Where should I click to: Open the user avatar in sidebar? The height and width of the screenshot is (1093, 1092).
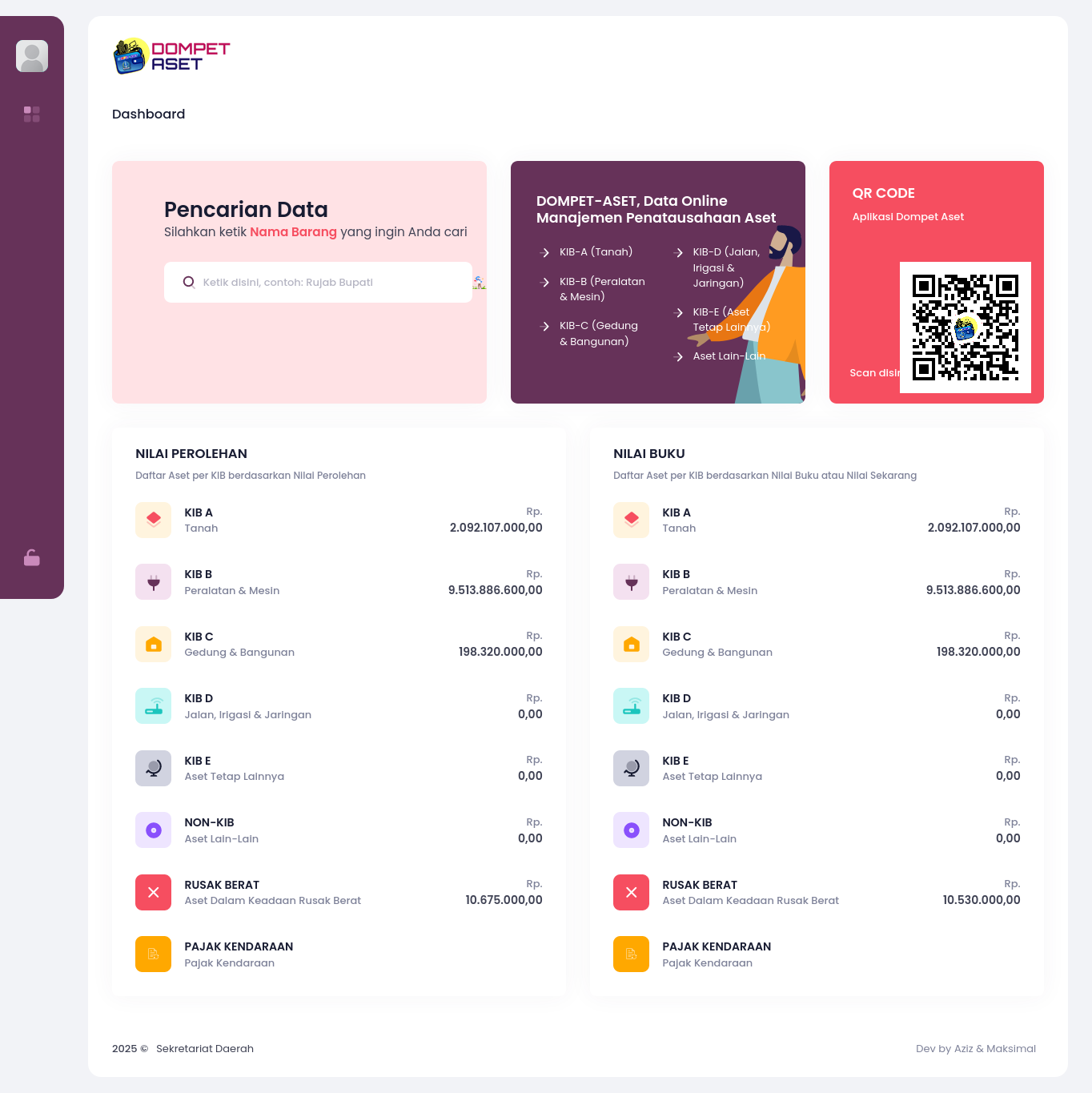[32, 56]
